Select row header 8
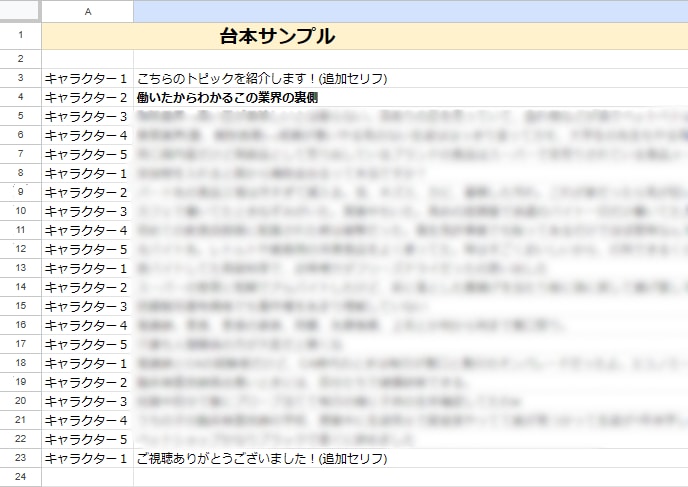 click(21, 173)
